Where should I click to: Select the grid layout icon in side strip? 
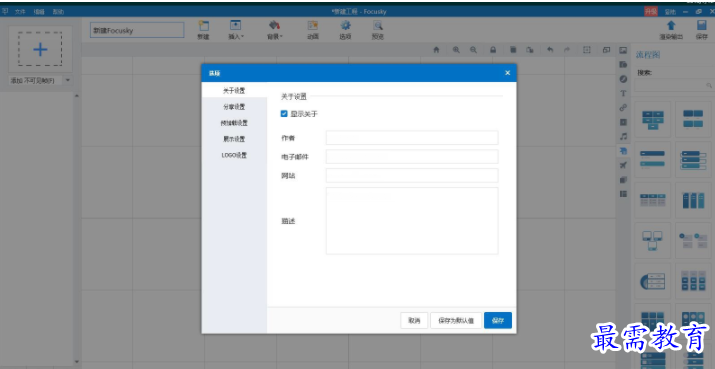coord(623,194)
